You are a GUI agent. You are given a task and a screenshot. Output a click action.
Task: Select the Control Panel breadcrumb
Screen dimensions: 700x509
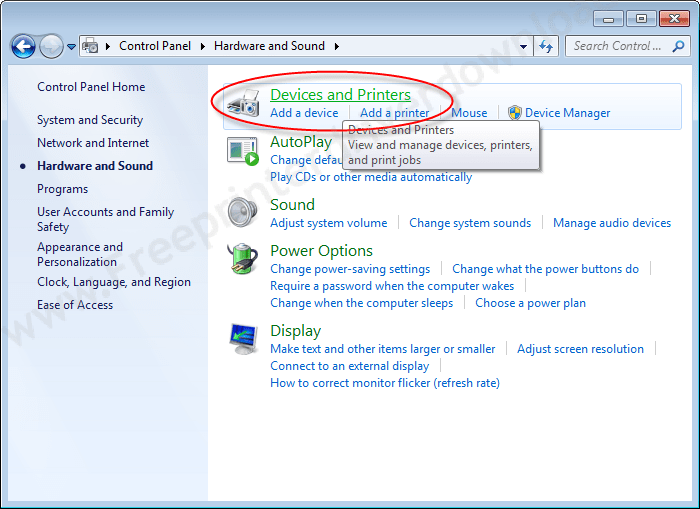(155, 46)
